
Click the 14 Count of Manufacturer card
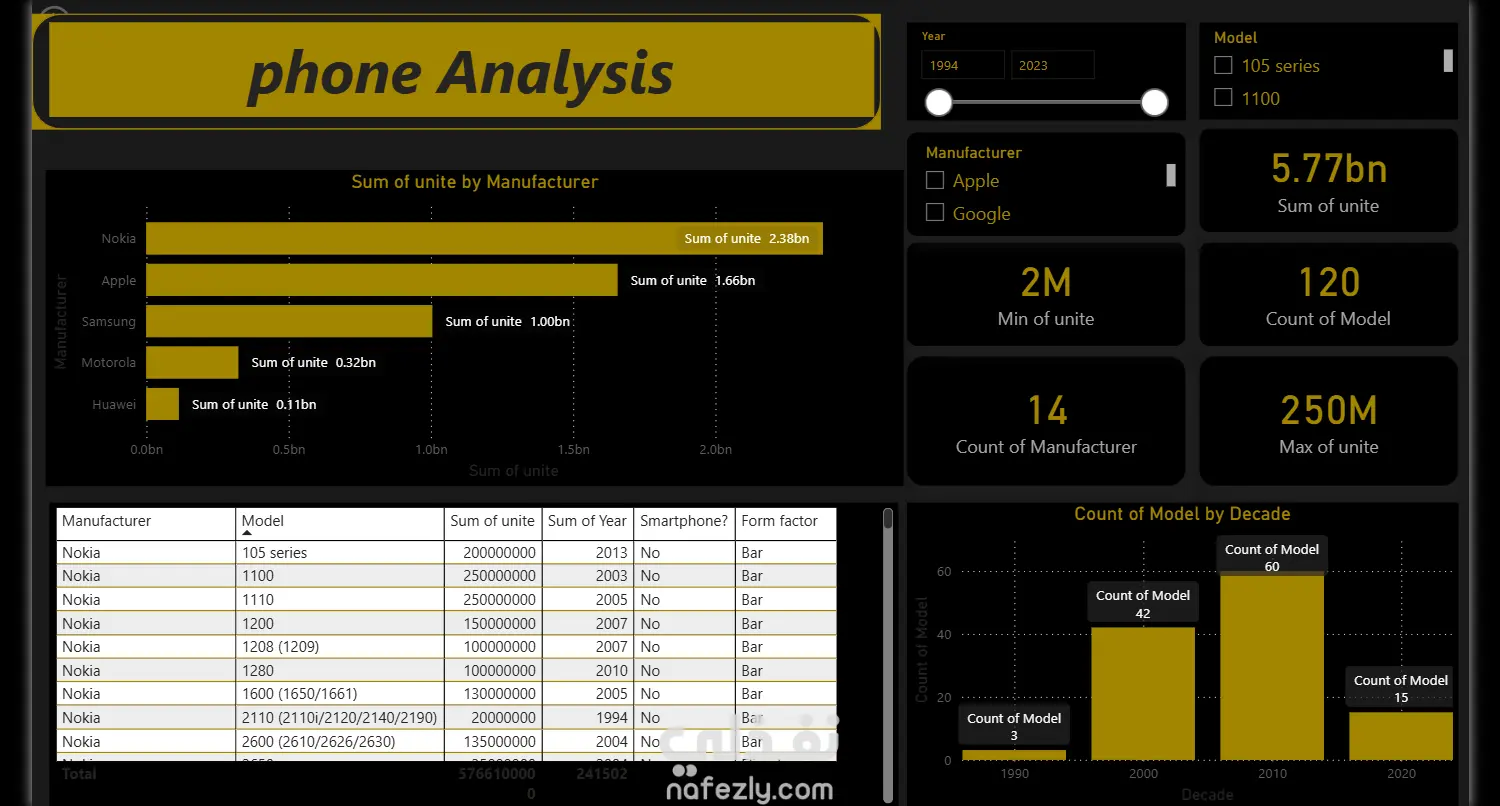coord(1046,421)
